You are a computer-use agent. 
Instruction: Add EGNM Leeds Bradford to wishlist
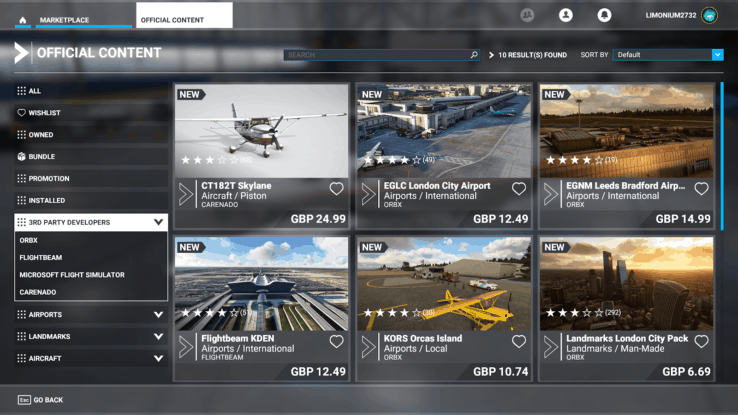point(701,189)
